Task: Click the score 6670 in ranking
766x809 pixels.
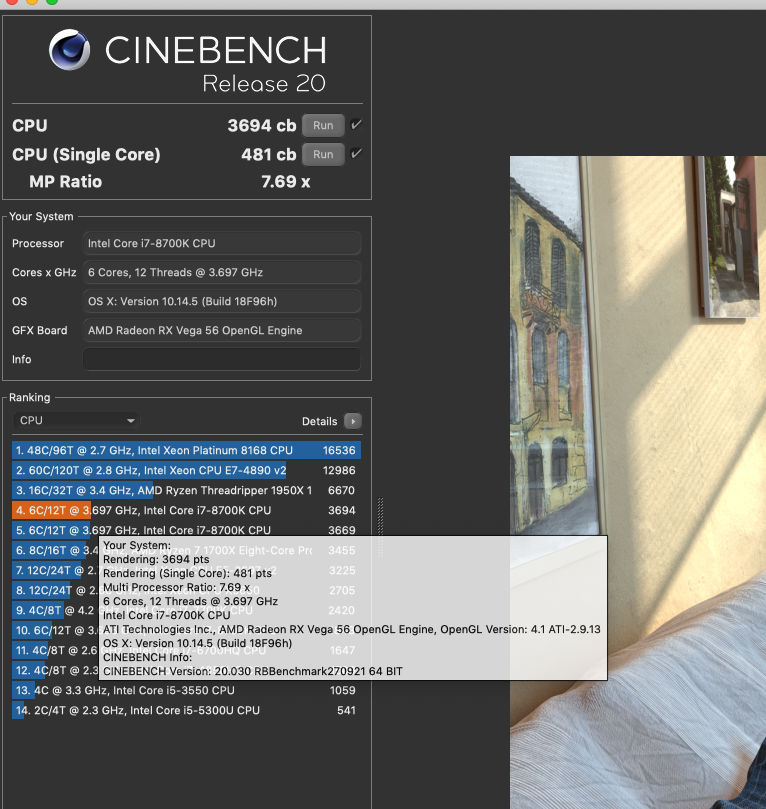Action: [x=341, y=491]
